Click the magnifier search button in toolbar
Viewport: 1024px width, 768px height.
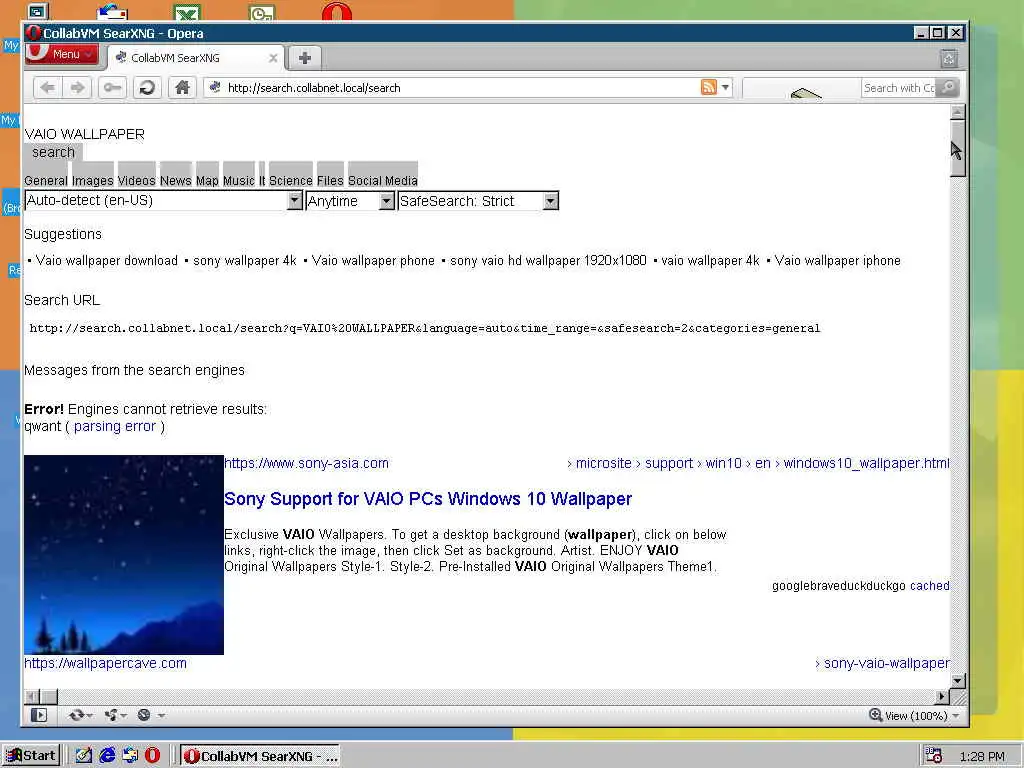[948, 87]
